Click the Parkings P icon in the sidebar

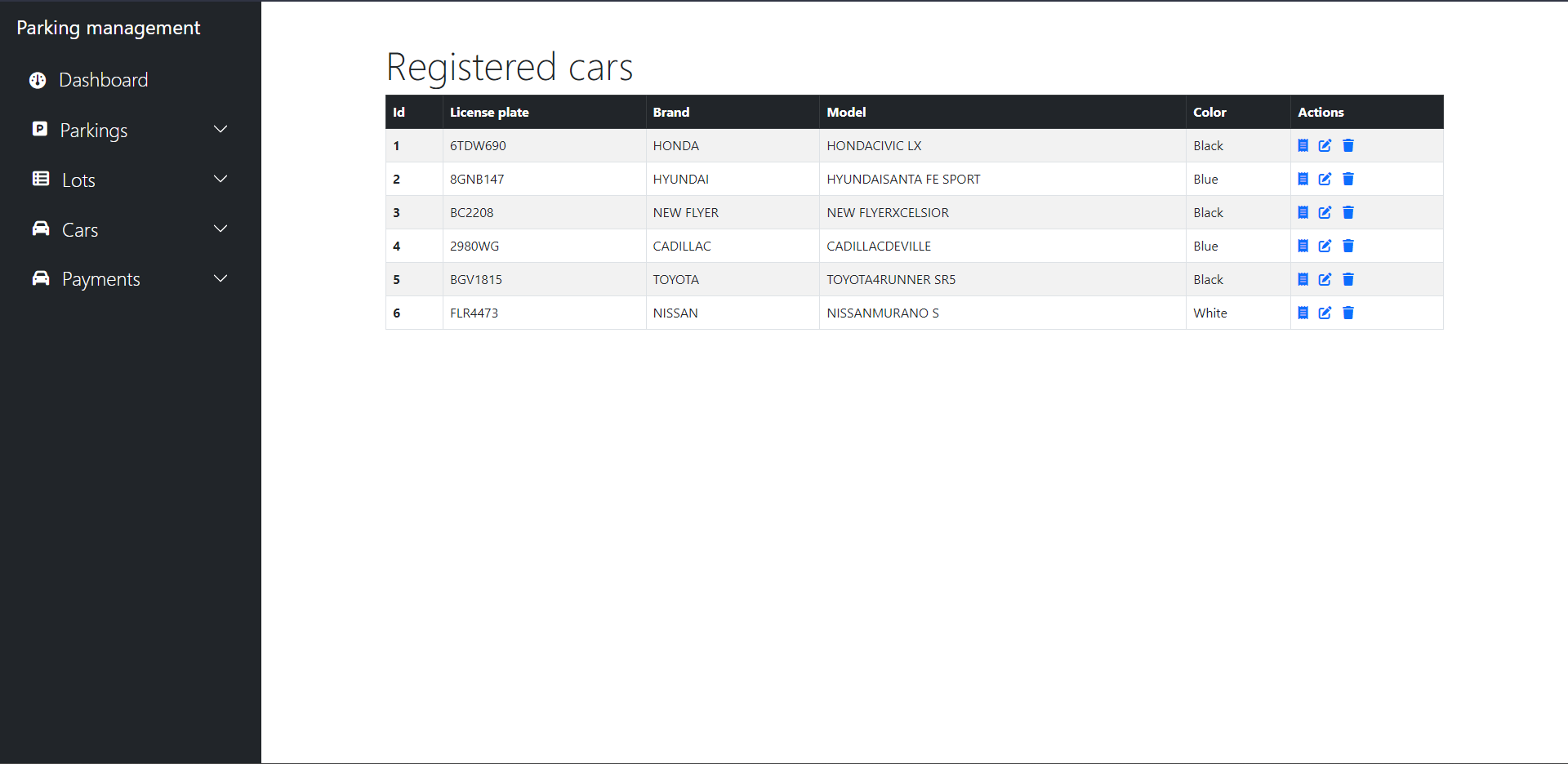[40, 129]
